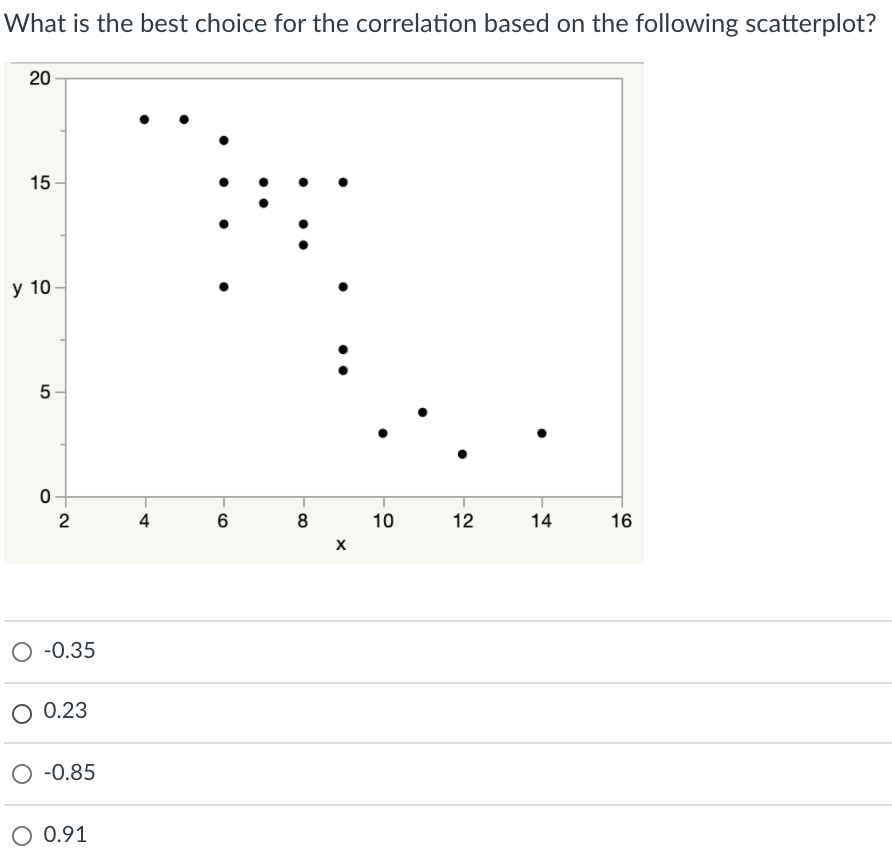The height and width of the screenshot is (864, 892).
Task: Click the lowest data point near x=12
Action: 464,454
